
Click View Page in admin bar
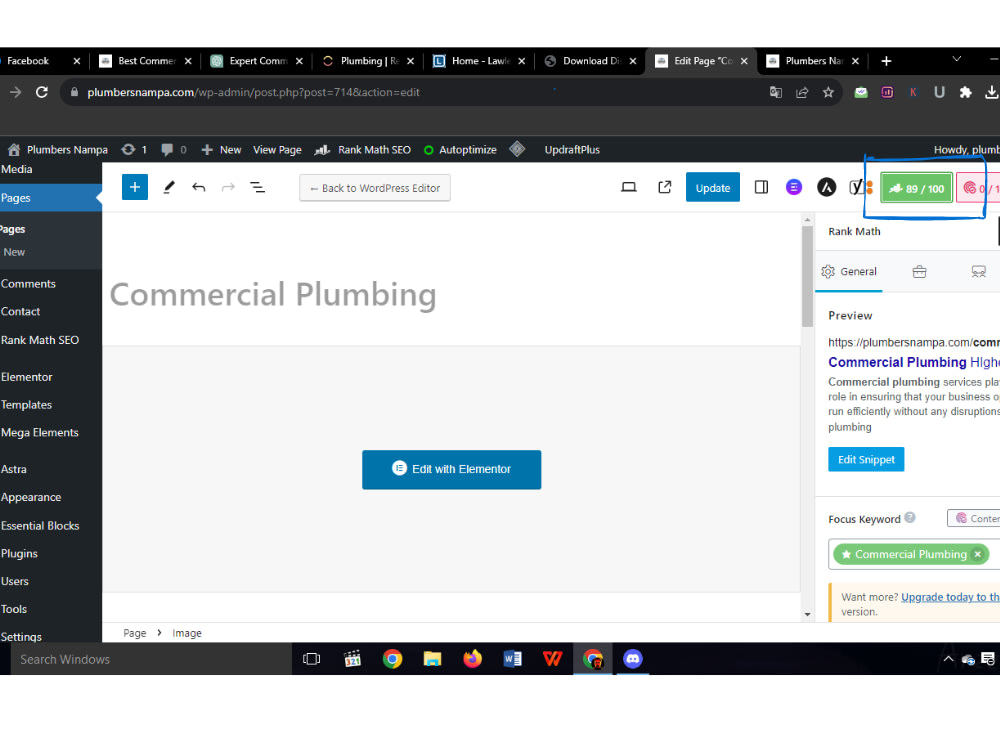277,150
